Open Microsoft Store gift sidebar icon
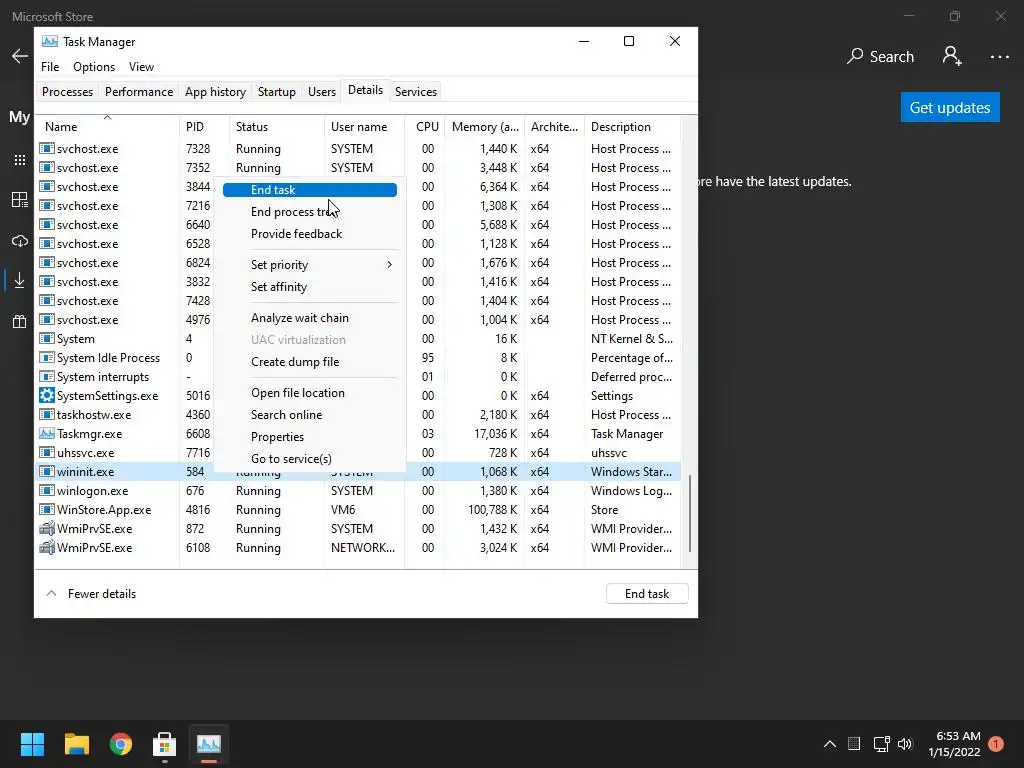Screen dimensions: 1024x768 [20, 321]
